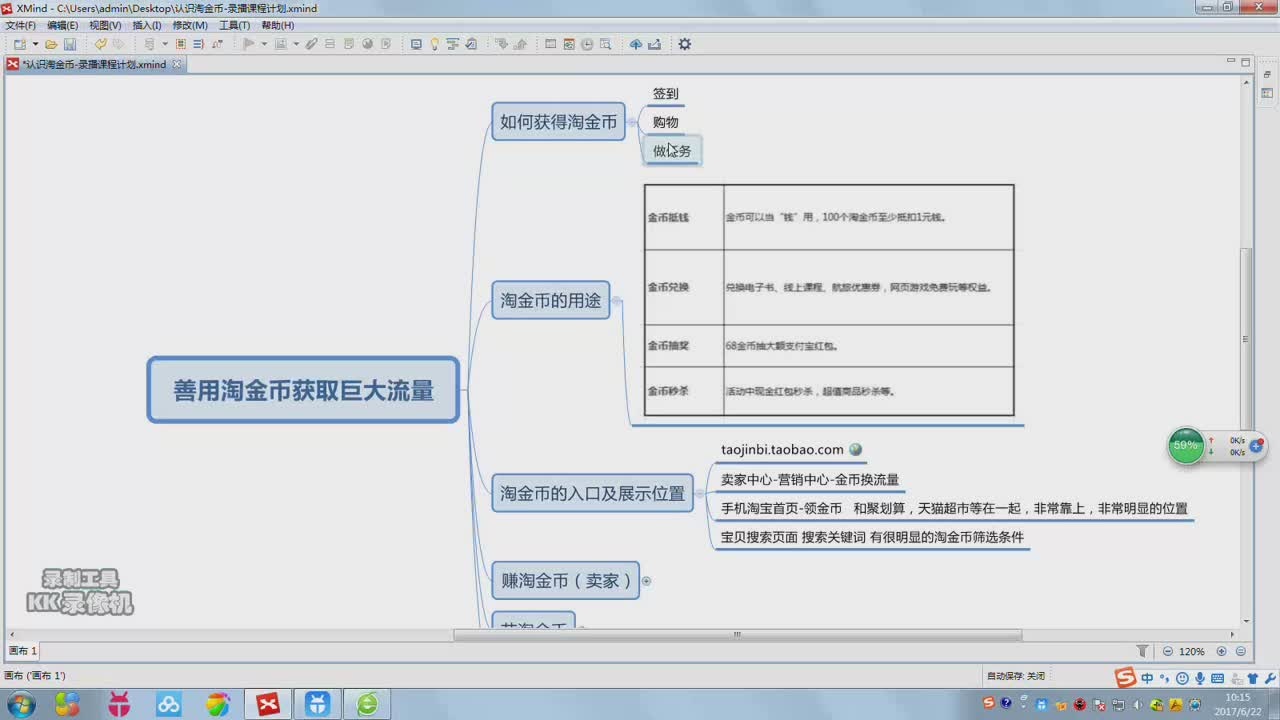Screen dimensions: 1280x720
Task: Start Presentation mode icon
Action: (416, 44)
